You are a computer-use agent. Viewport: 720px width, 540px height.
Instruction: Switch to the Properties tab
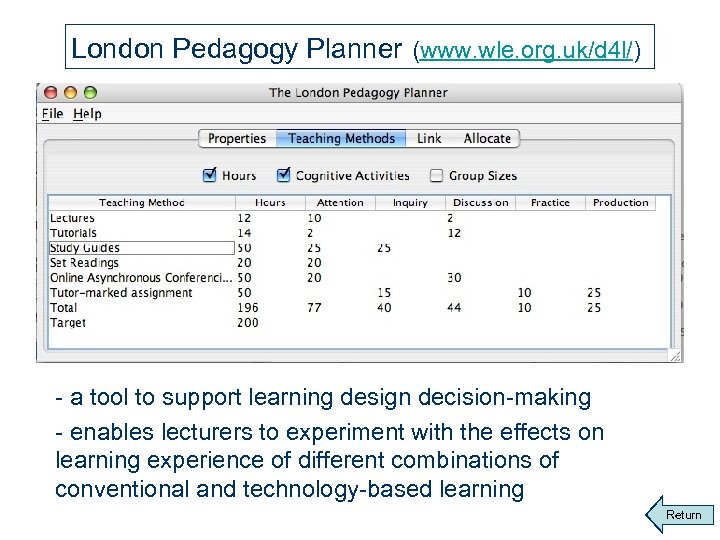(x=237, y=138)
